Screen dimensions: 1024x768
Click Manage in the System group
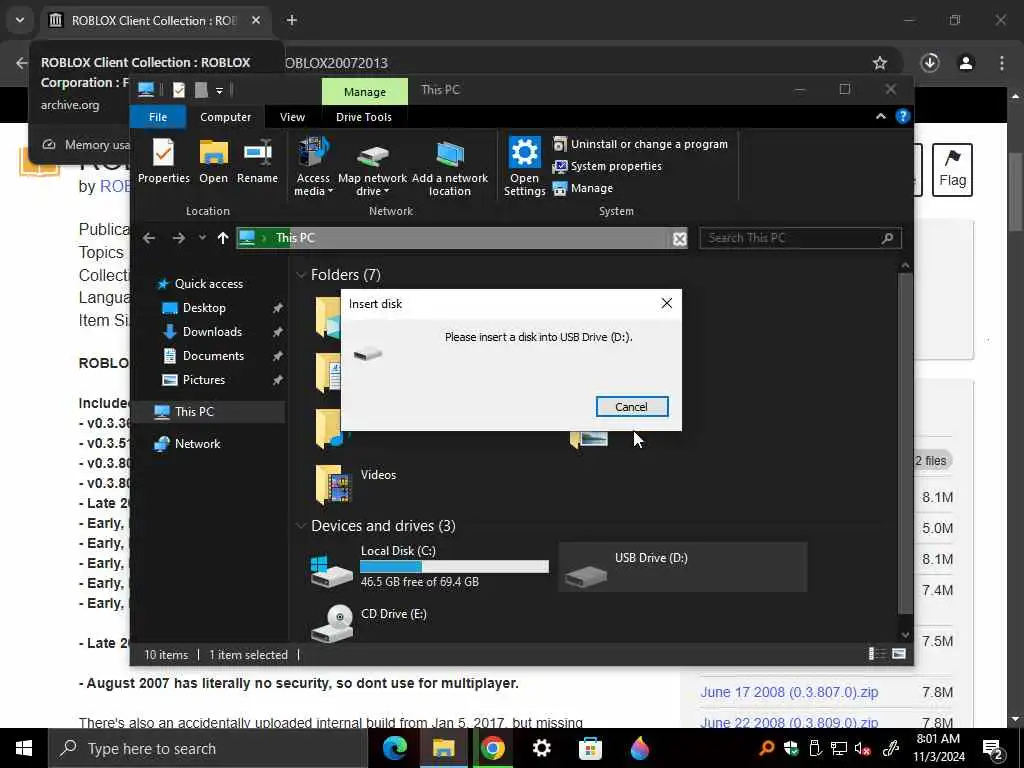pos(583,188)
